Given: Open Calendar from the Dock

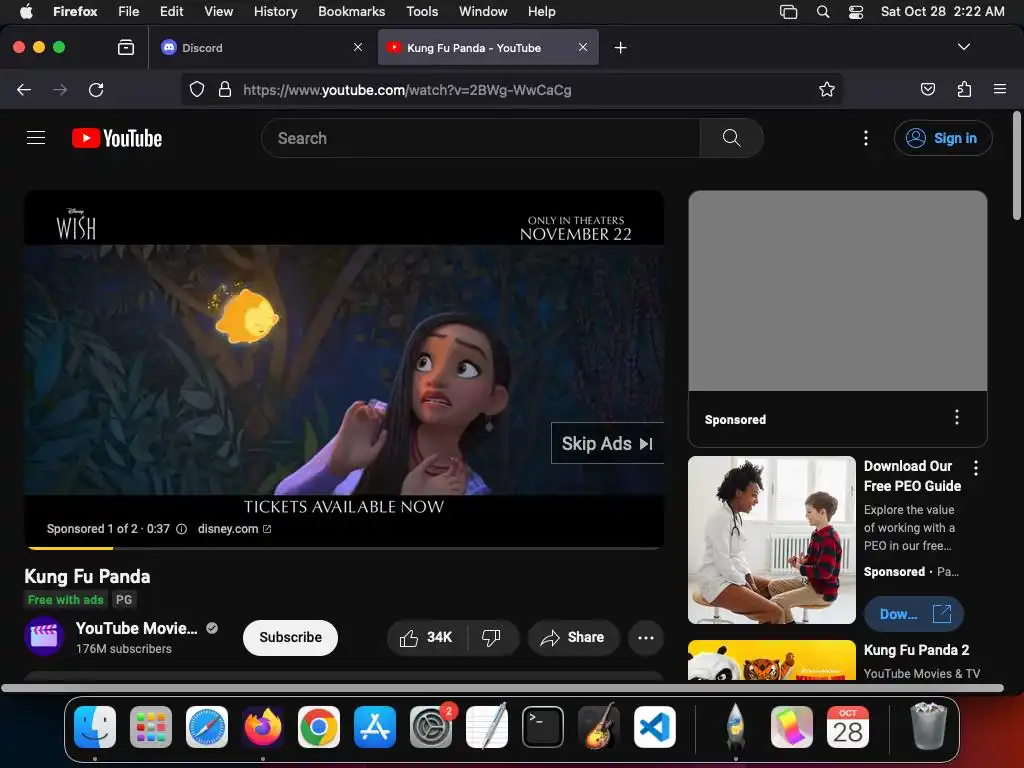Looking at the screenshot, I should click(x=848, y=727).
